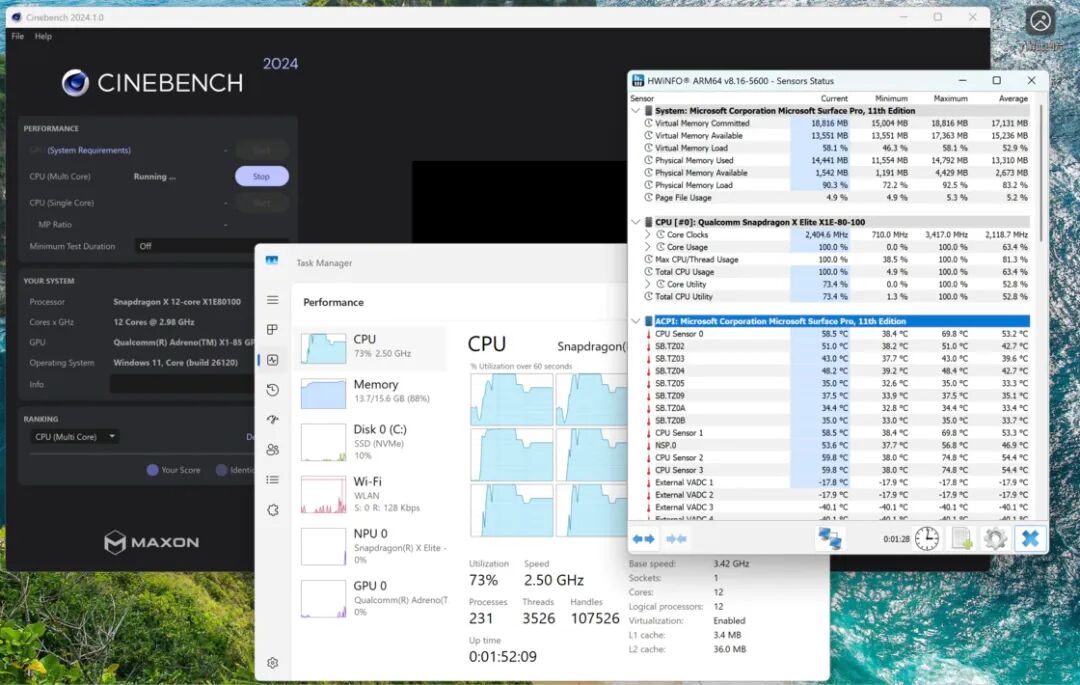Expand Core Utility row in HWiNFO
Screen dimensions: 1080x685
click(x=647, y=284)
